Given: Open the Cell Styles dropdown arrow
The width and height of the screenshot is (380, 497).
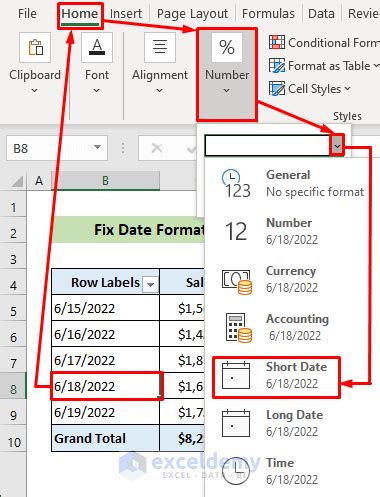Looking at the screenshot, I should tap(347, 89).
